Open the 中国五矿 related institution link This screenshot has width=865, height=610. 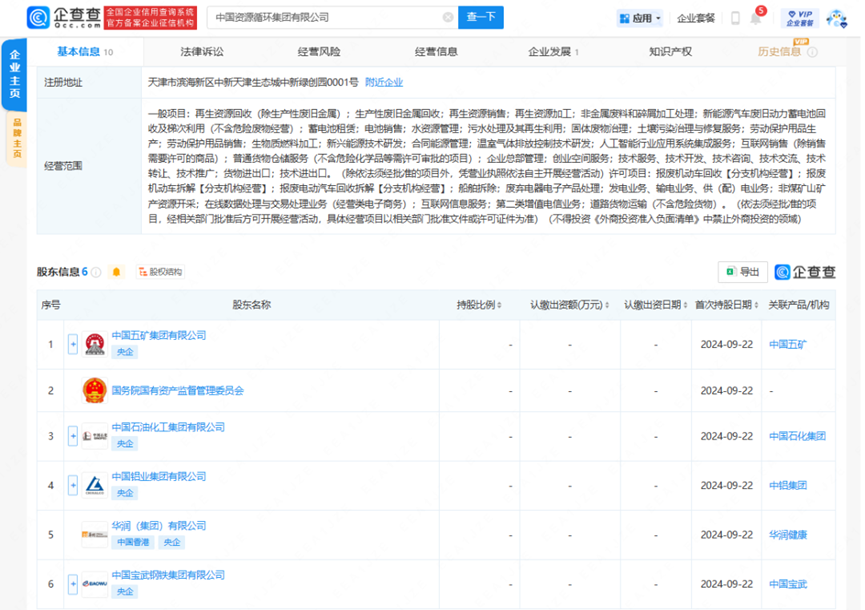coord(788,345)
